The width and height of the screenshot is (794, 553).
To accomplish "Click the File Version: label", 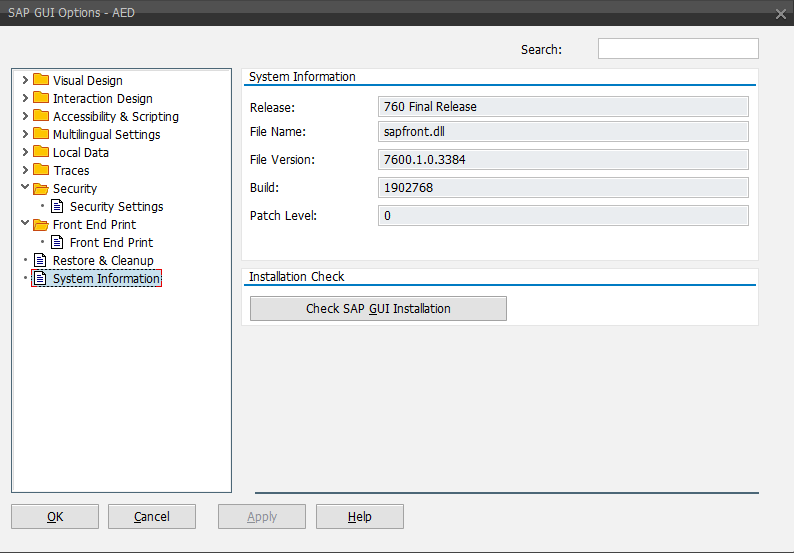I will (x=282, y=160).
